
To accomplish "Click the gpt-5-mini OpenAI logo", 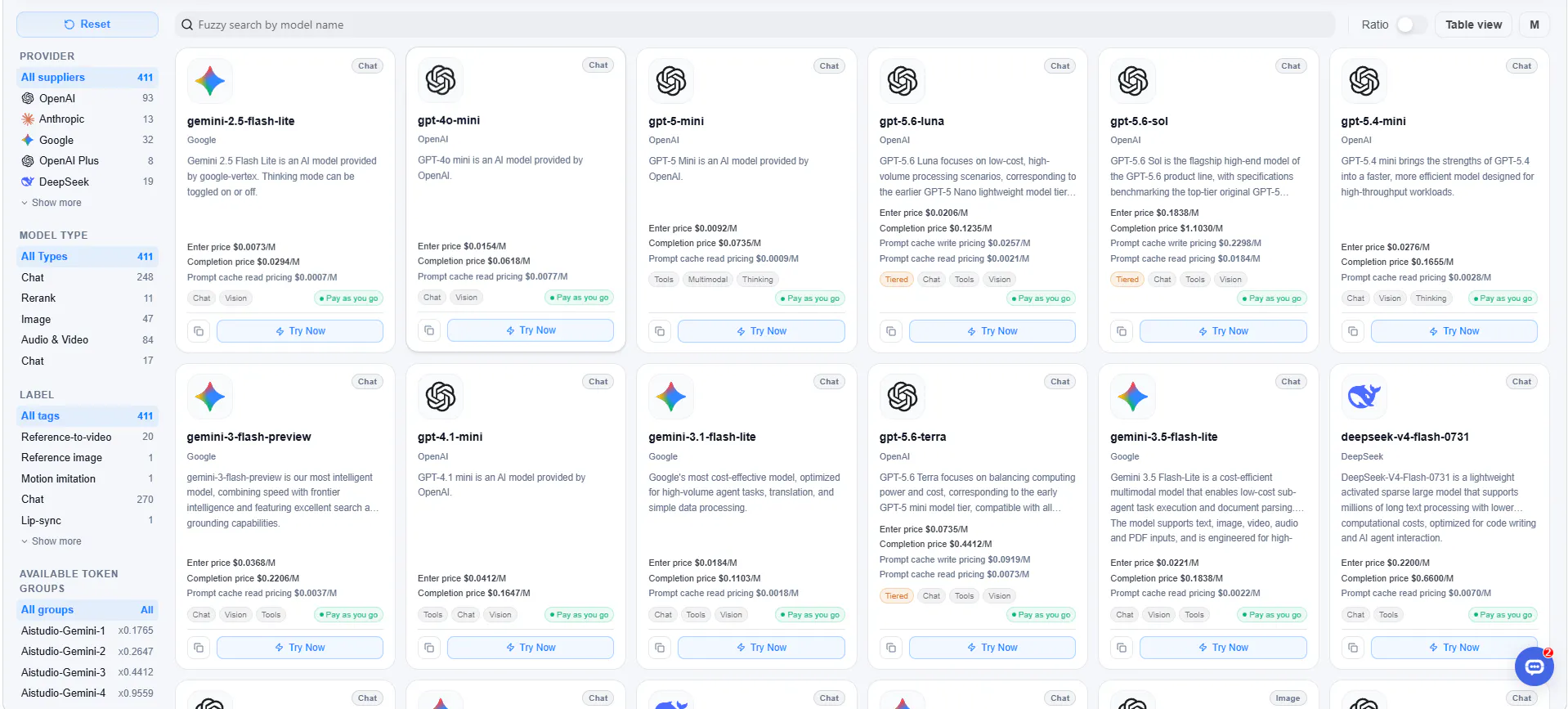I will pos(671,81).
